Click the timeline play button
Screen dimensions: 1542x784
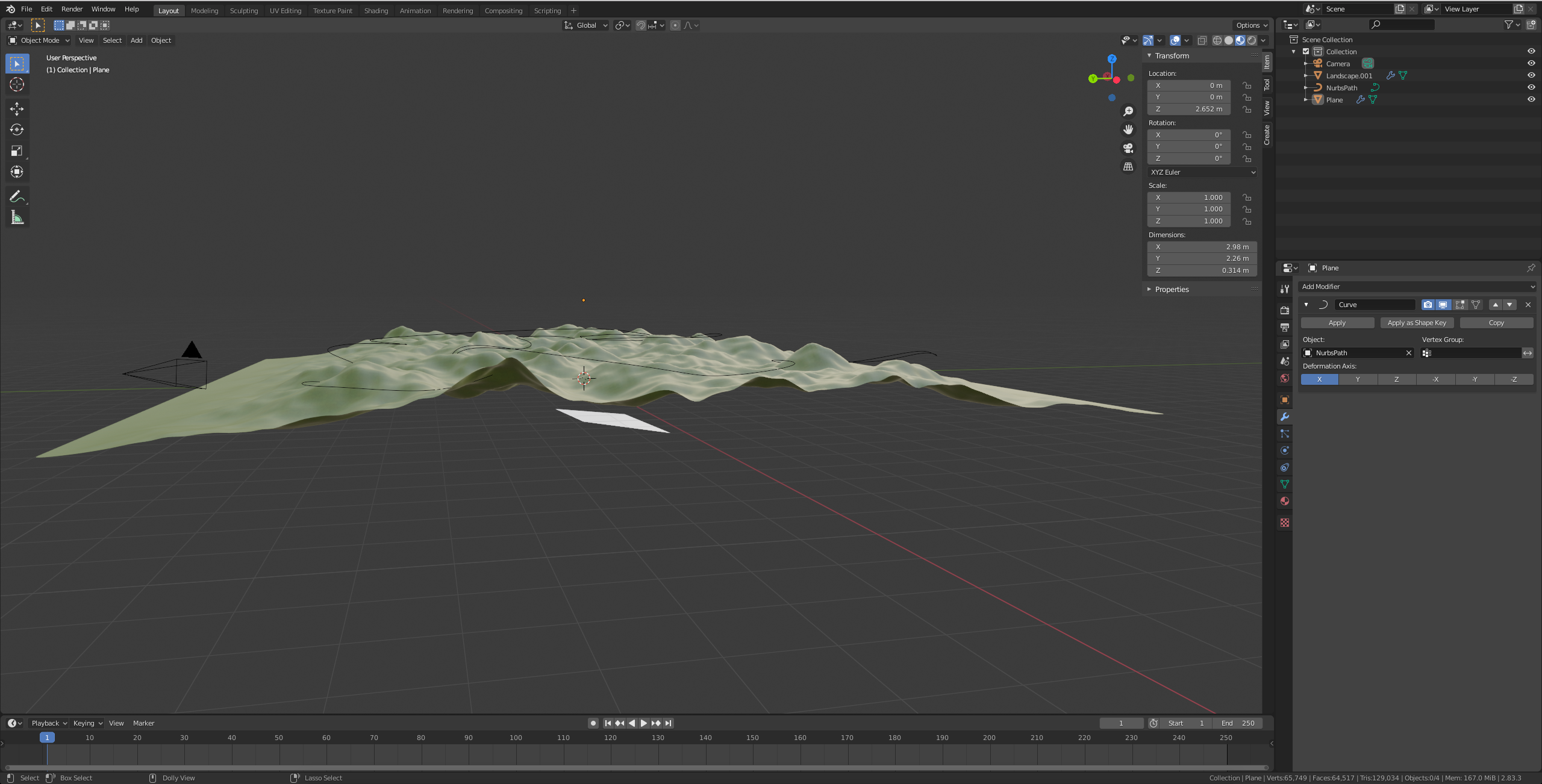point(643,723)
